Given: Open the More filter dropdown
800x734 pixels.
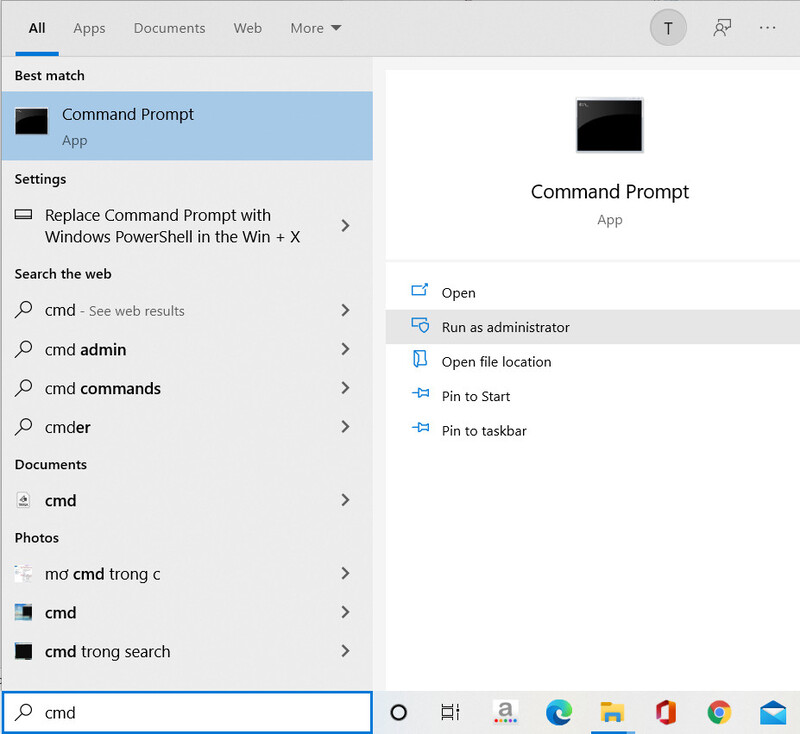Looking at the screenshot, I should (315, 28).
